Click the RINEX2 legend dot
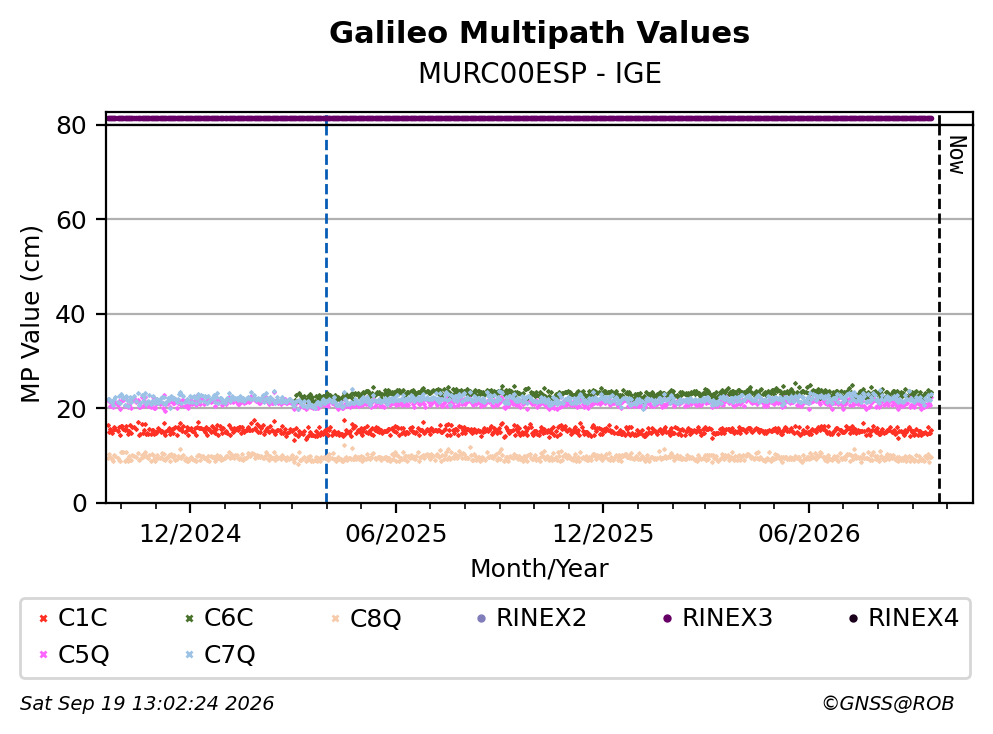The image size is (993, 734). click(x=481, y=618)
